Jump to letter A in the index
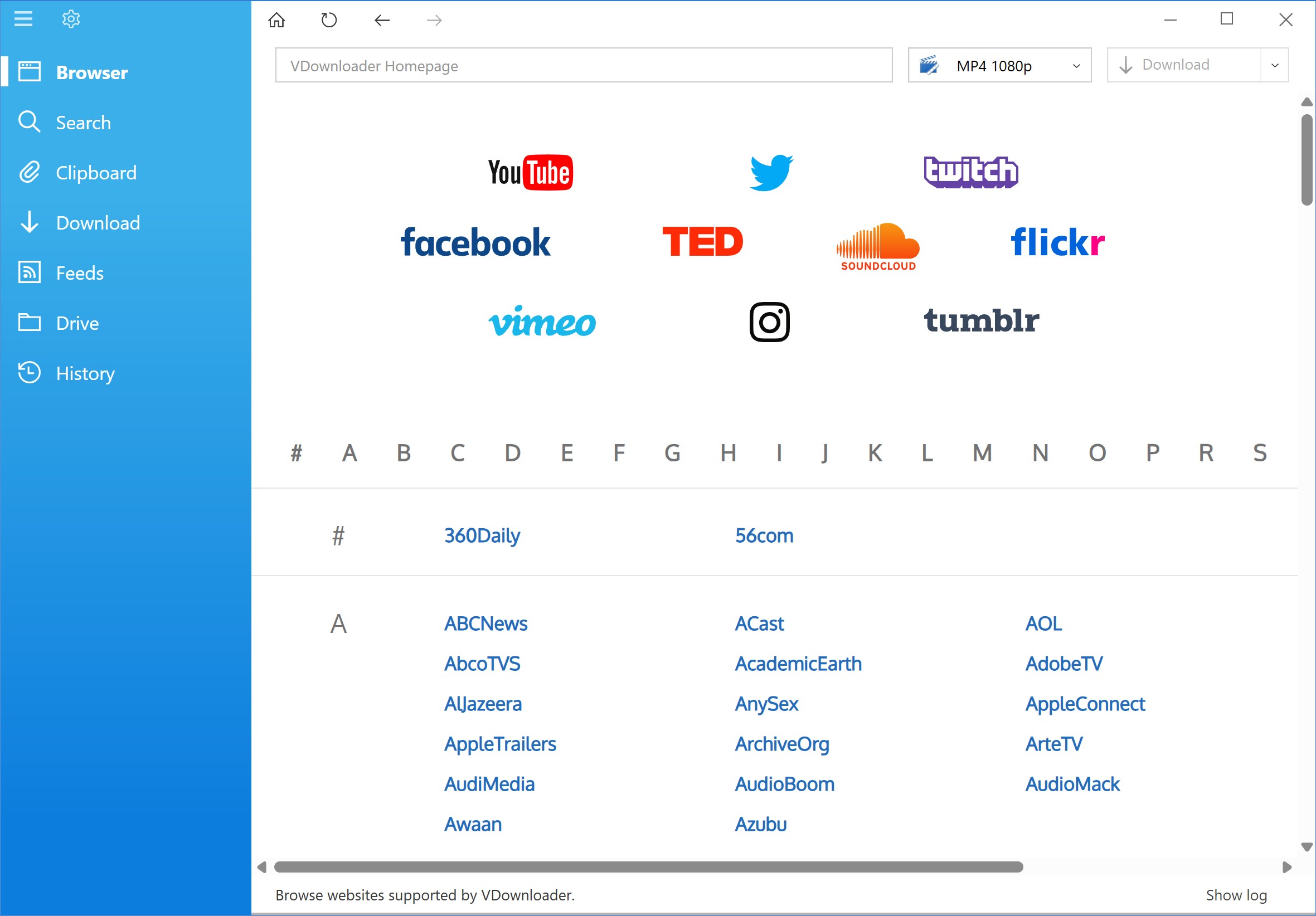This screenshot has height=916, width=1316. tap(349, 452)
